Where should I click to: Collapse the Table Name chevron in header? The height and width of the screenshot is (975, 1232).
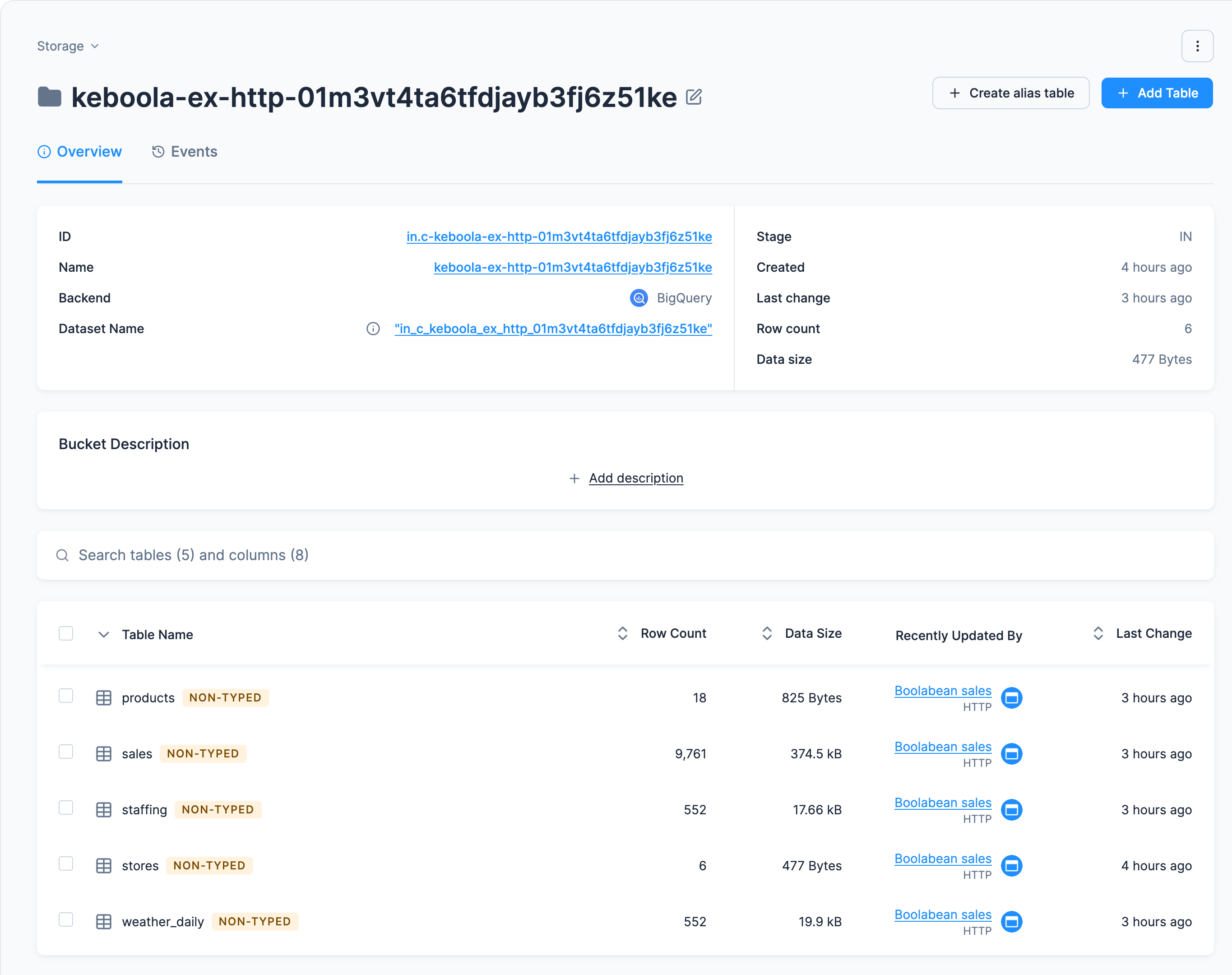(x=103, y=635)
